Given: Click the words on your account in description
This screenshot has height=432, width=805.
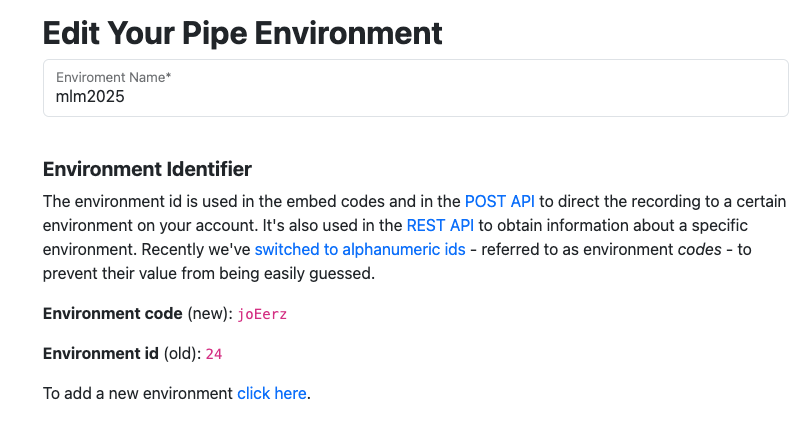Looking at the screenshot, I should click(189, 225).
